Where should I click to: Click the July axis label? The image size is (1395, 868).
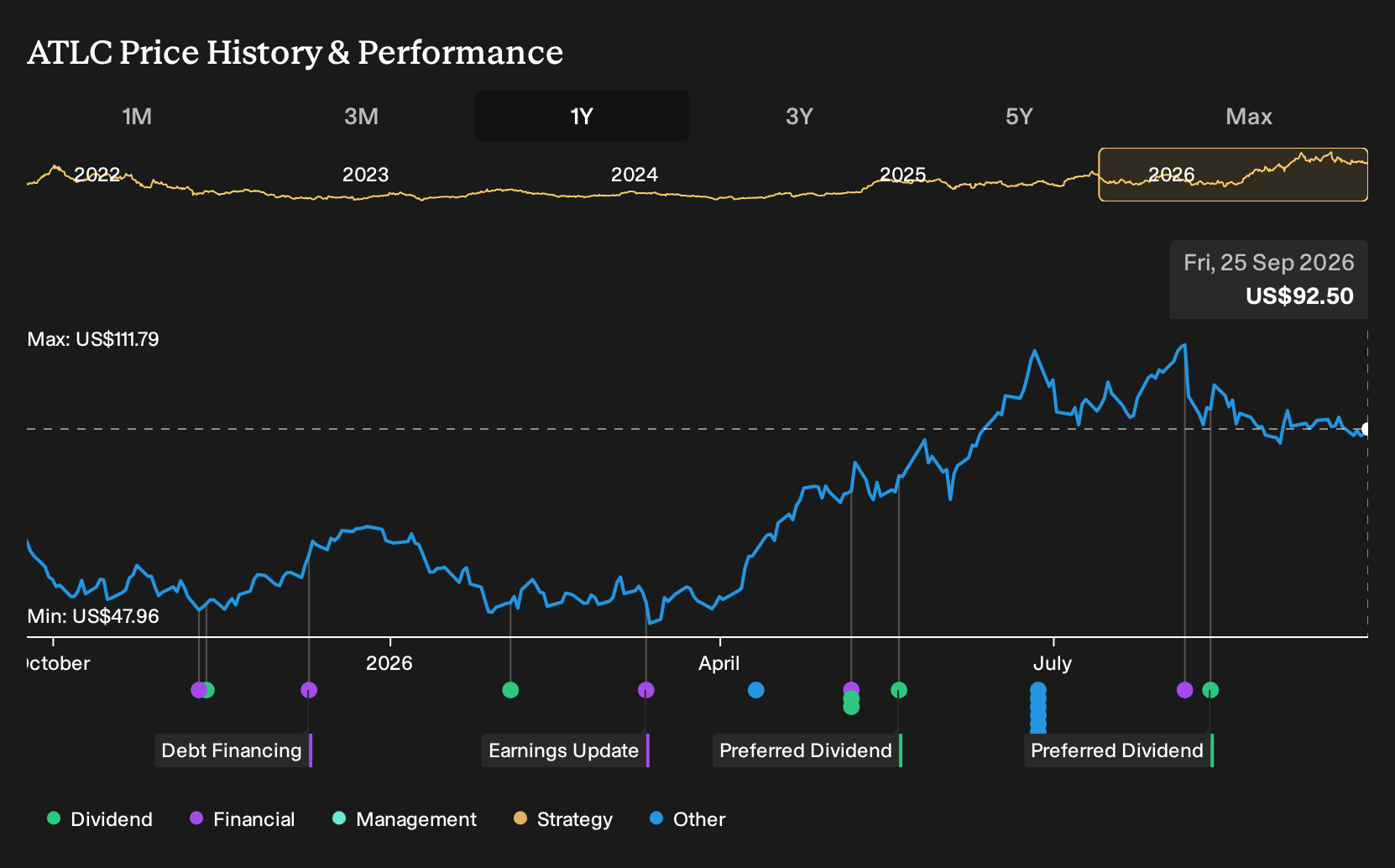point(1053,663)
